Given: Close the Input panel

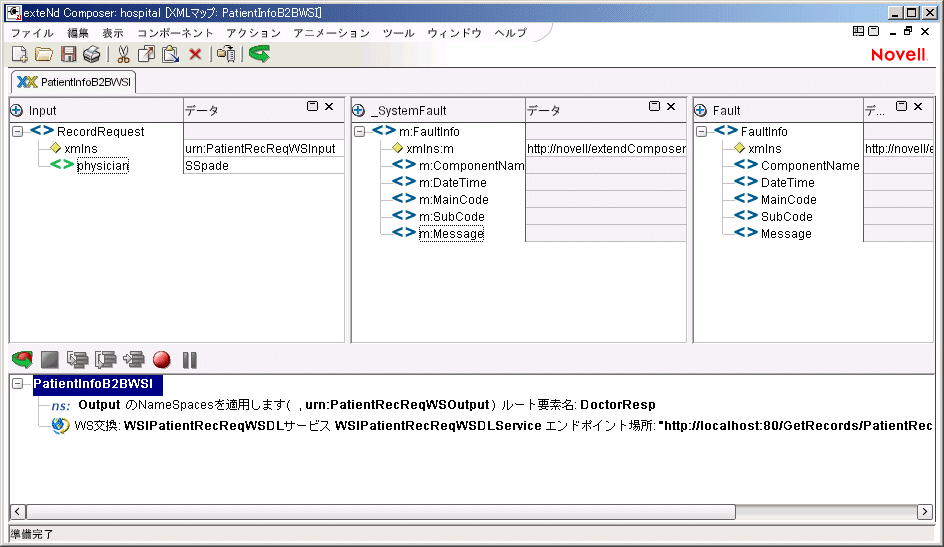Looking at the screenshot, I should 329,107.
